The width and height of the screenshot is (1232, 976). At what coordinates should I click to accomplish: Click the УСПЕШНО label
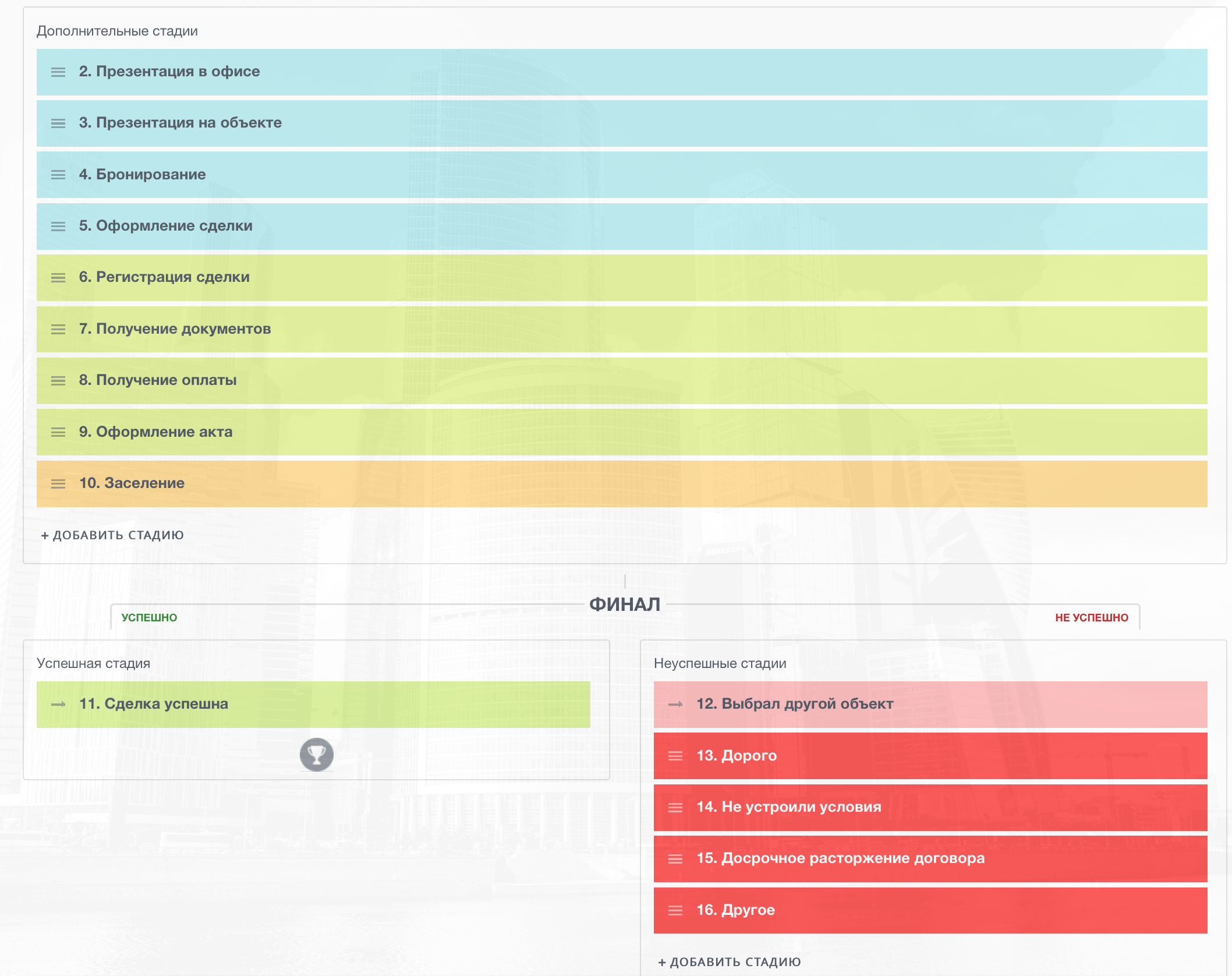coord(149,618)
